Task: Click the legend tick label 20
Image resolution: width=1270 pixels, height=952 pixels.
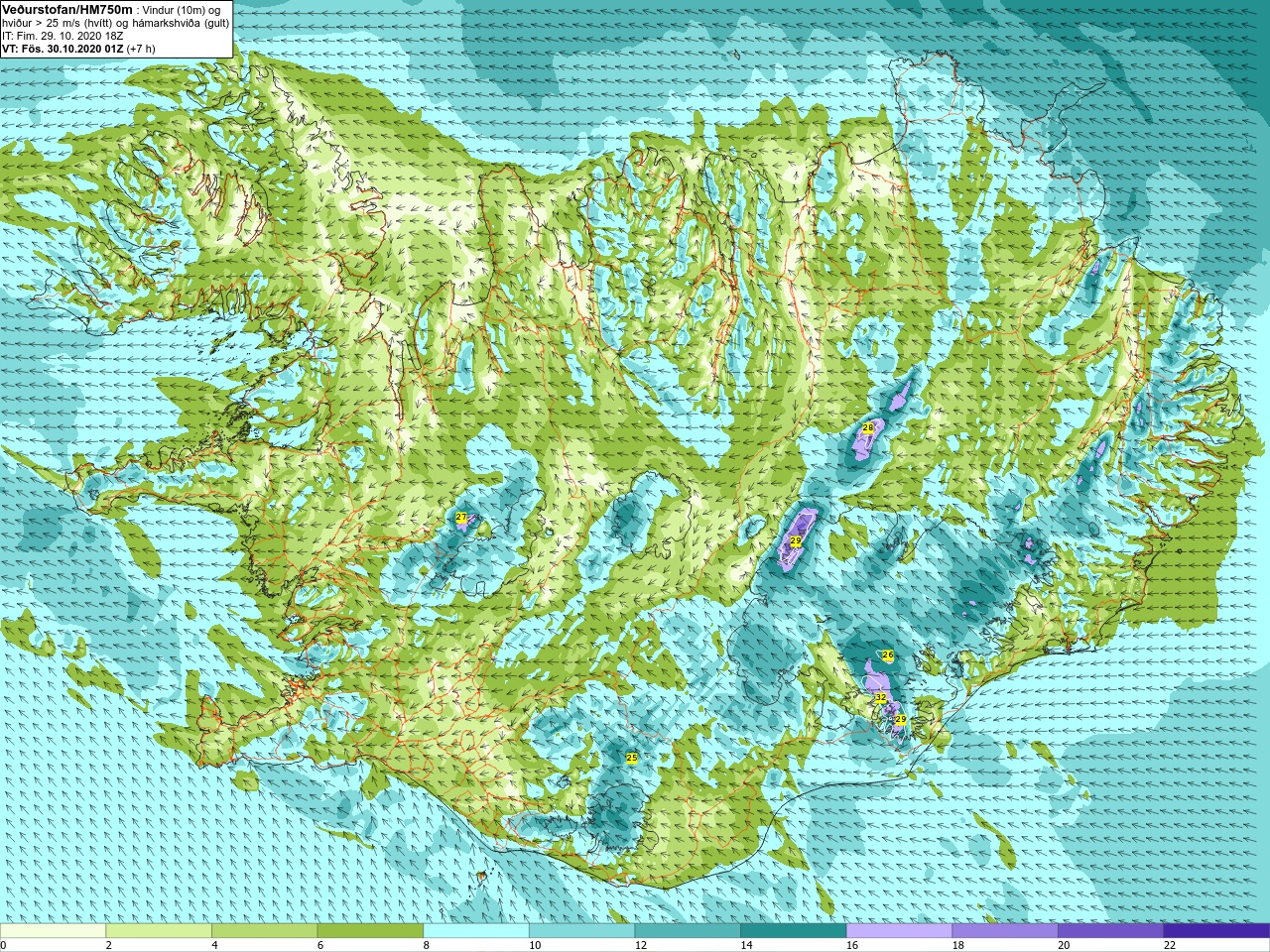Action: [x=1064, y=945]
